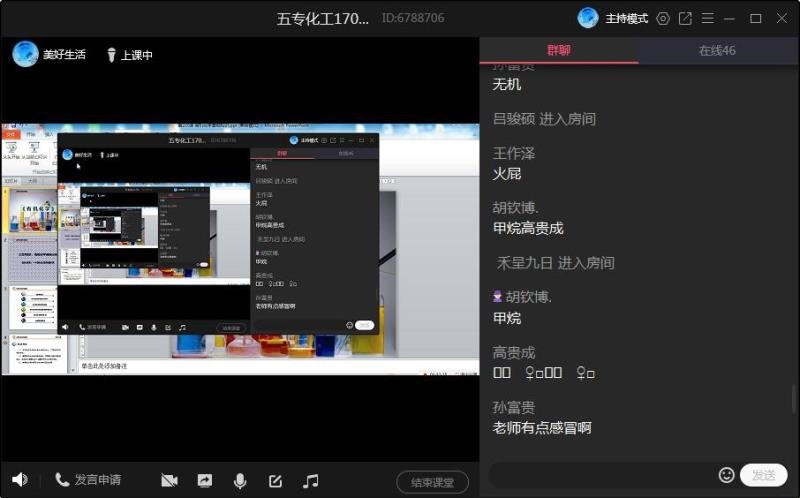Click the screen share icon
The width and height of the screenshot is (800, 498).
click(x=205, y=481)
